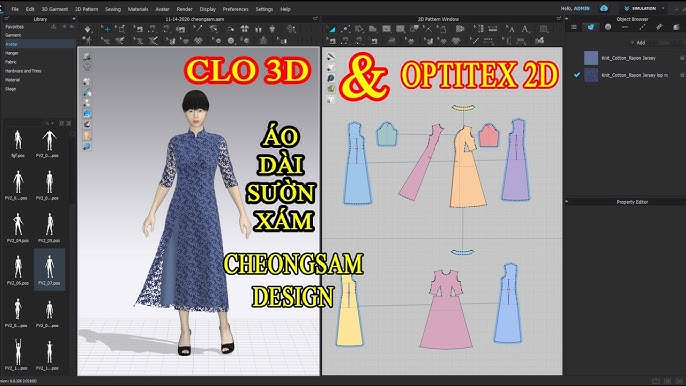
Task: Select the orange dress pattern piece in 2D window
Action: [x=467, y=167]
